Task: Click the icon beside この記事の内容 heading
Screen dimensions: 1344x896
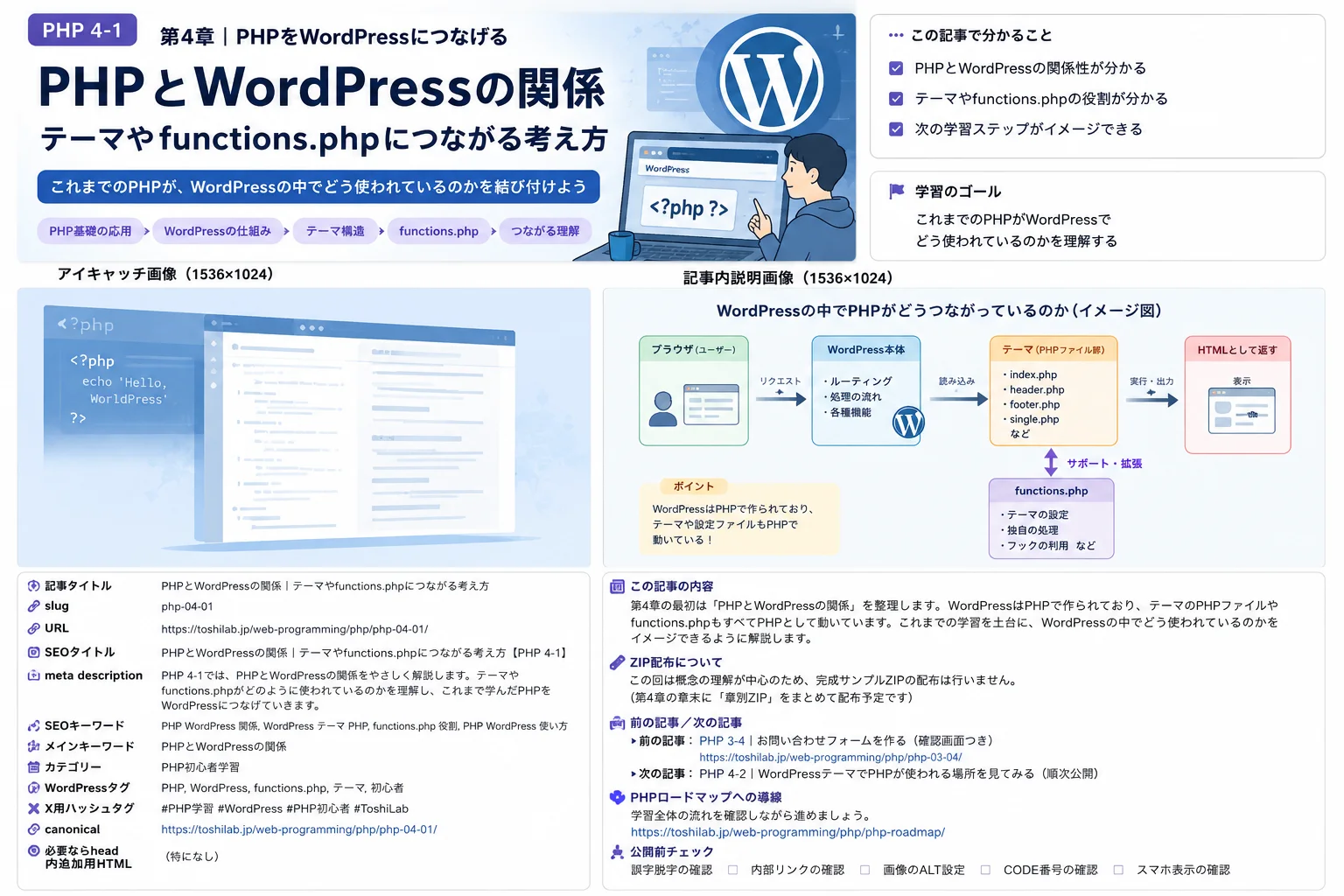Action: point(617,586)
